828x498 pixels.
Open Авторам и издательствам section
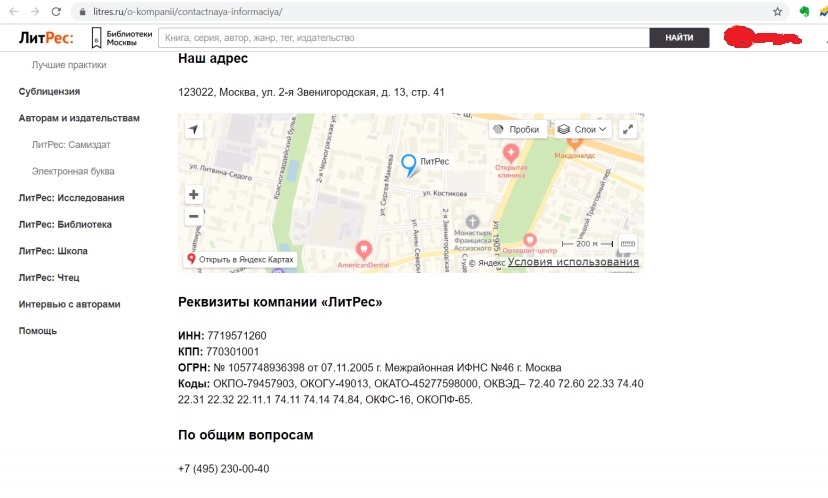(79, 118)
